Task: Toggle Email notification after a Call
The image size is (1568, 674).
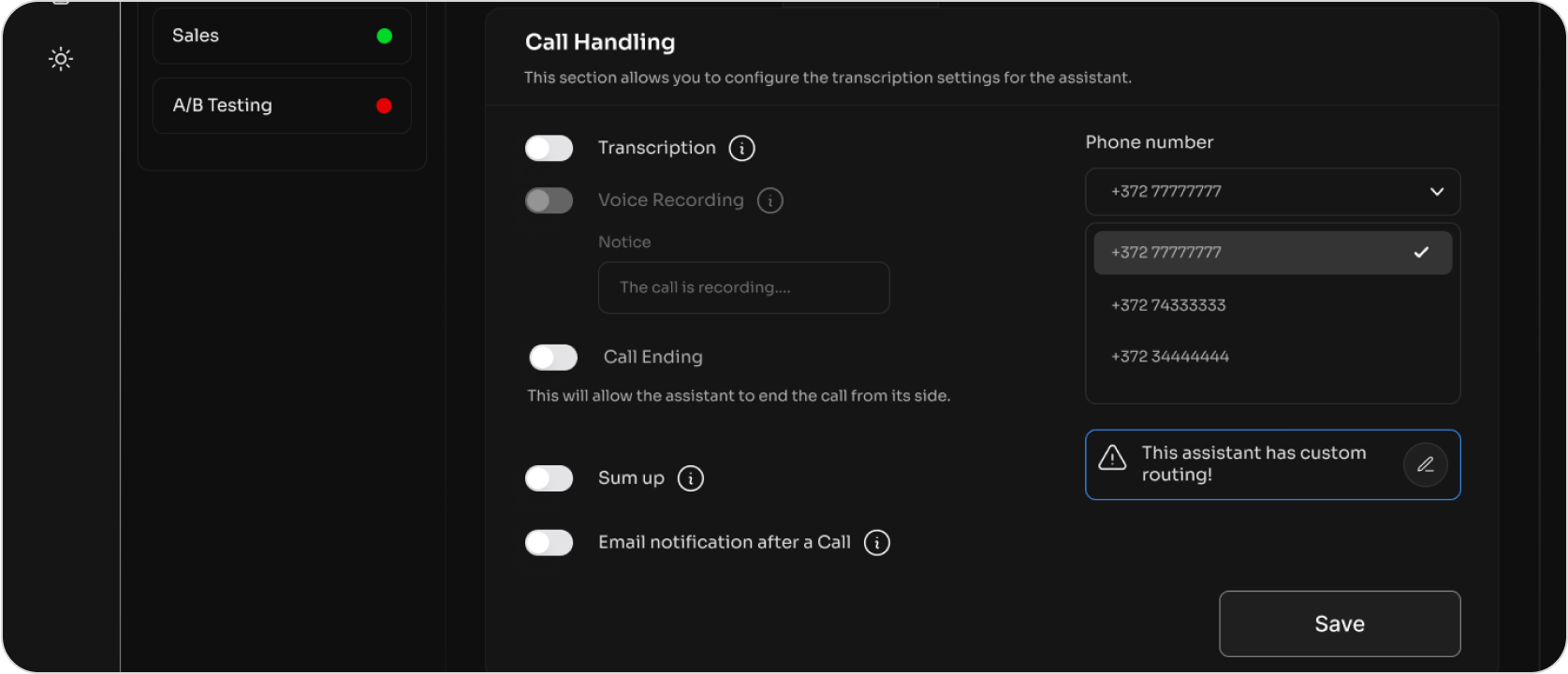Action: (549, 543)
